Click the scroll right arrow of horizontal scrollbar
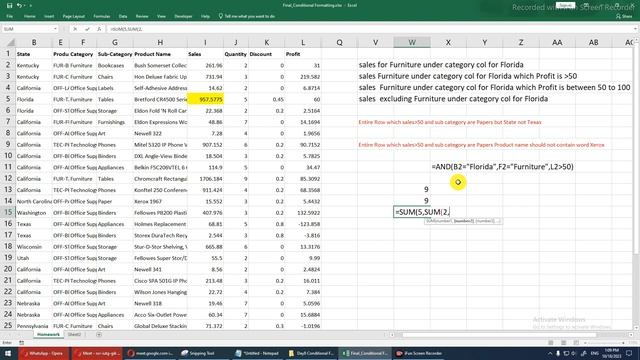Image resolution: width=640 pixels, height=360 pixels. pyautogui.click(x=631, y=335)
